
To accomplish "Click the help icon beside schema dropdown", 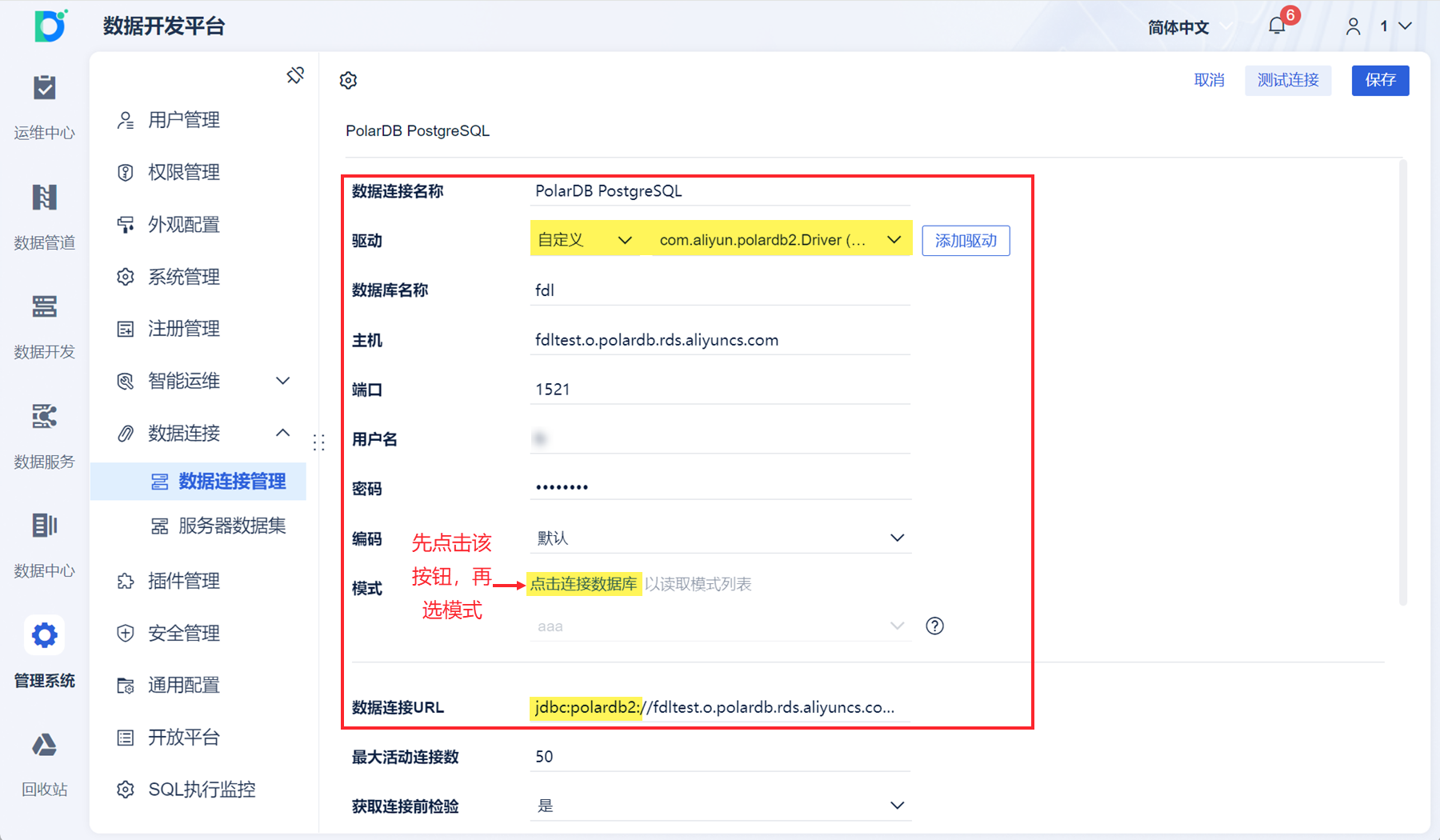I will point(934,626).
